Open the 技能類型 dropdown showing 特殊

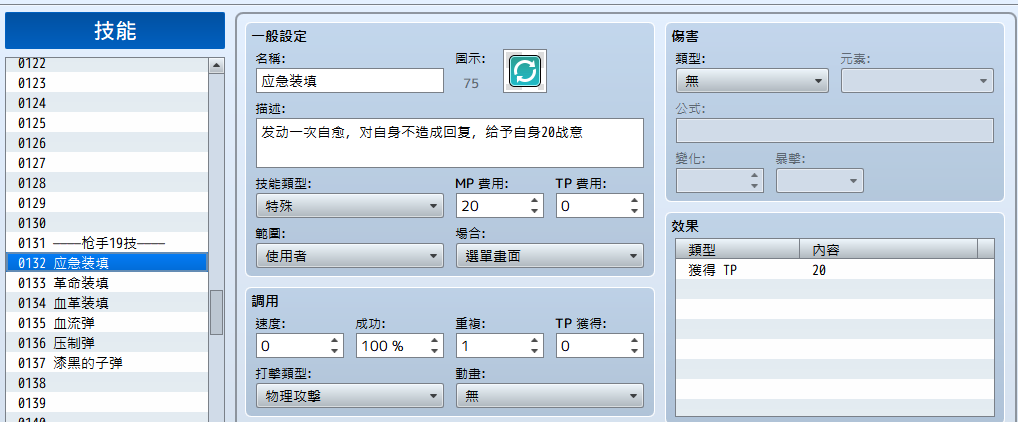pos(350,206)
